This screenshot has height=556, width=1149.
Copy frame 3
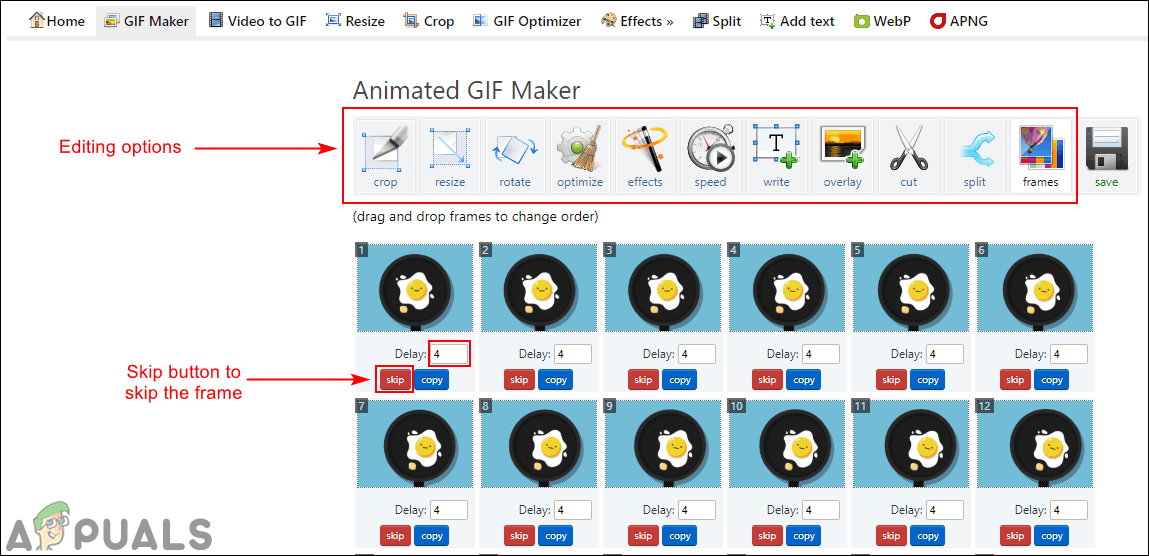pos(679,379)
